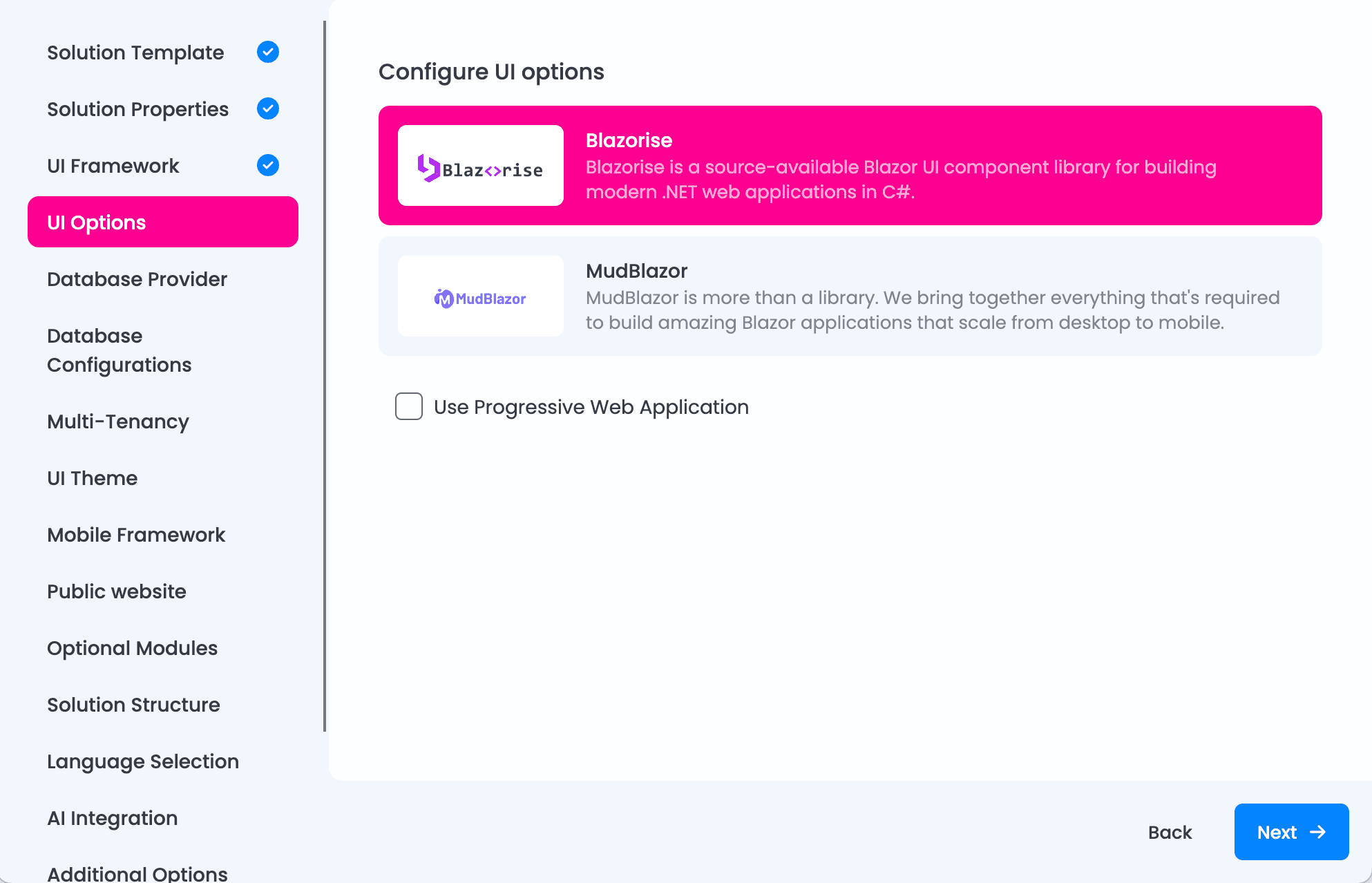Click the Use Progressive Web Application label
This screenshot has width=1372, height=883.
point(591,407)
